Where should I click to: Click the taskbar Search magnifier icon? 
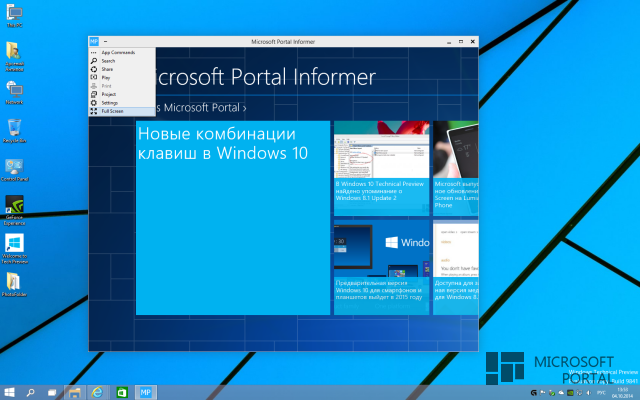(x=30, y=393)
